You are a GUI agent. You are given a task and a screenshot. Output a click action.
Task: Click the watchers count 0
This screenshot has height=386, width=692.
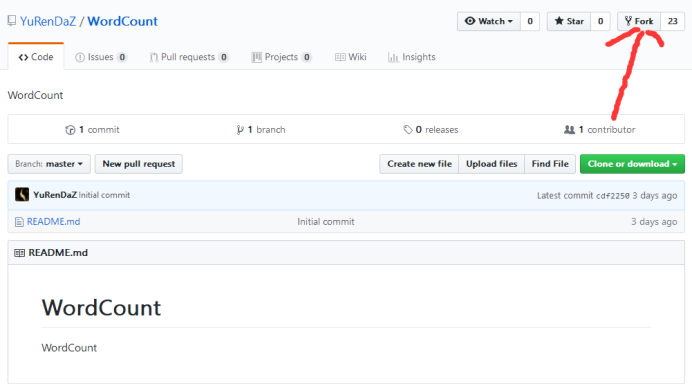pyautogui.click(x=530, y=21)
